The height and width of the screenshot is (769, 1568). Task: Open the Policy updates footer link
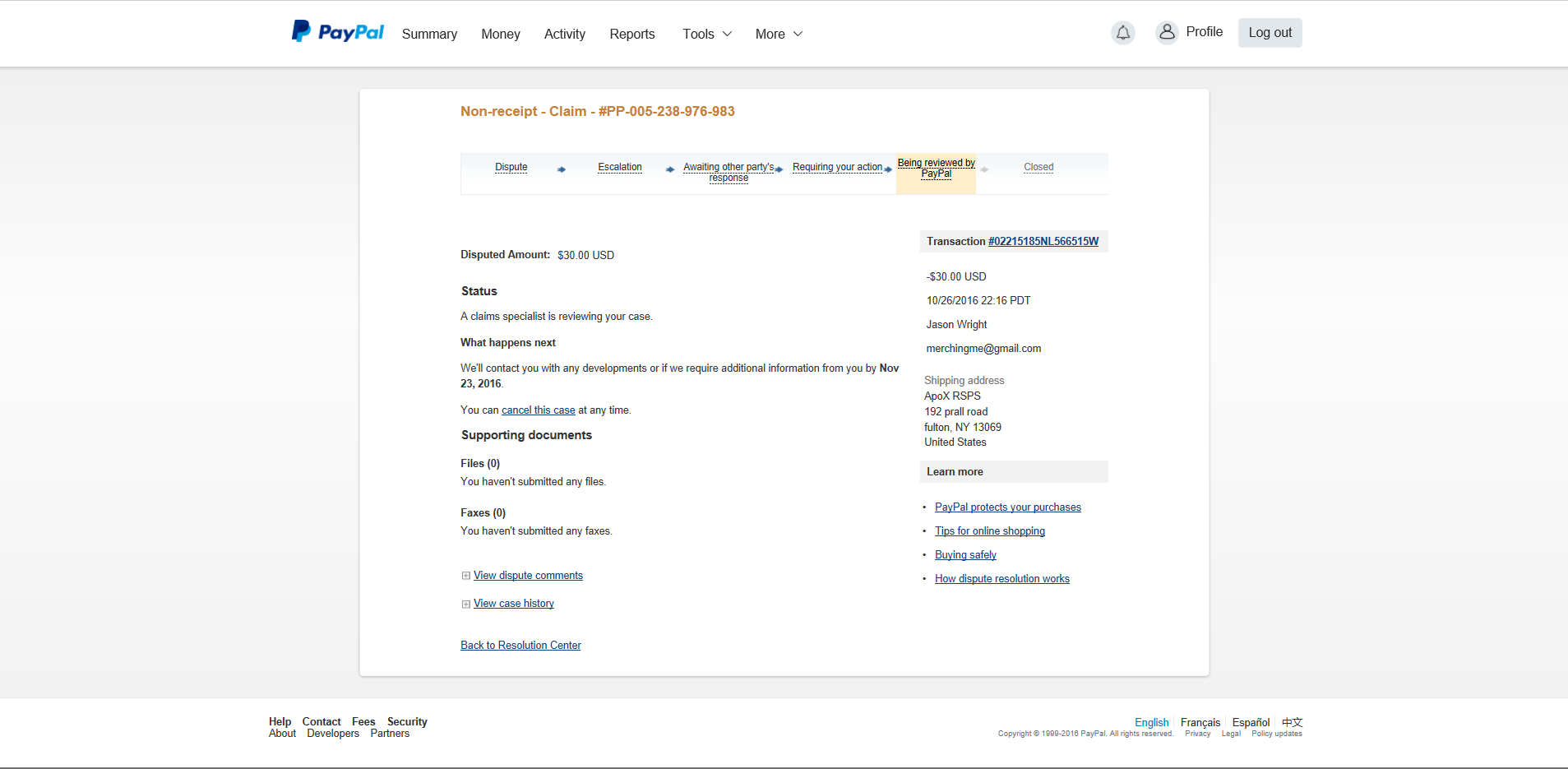[x=1277, y=734]
